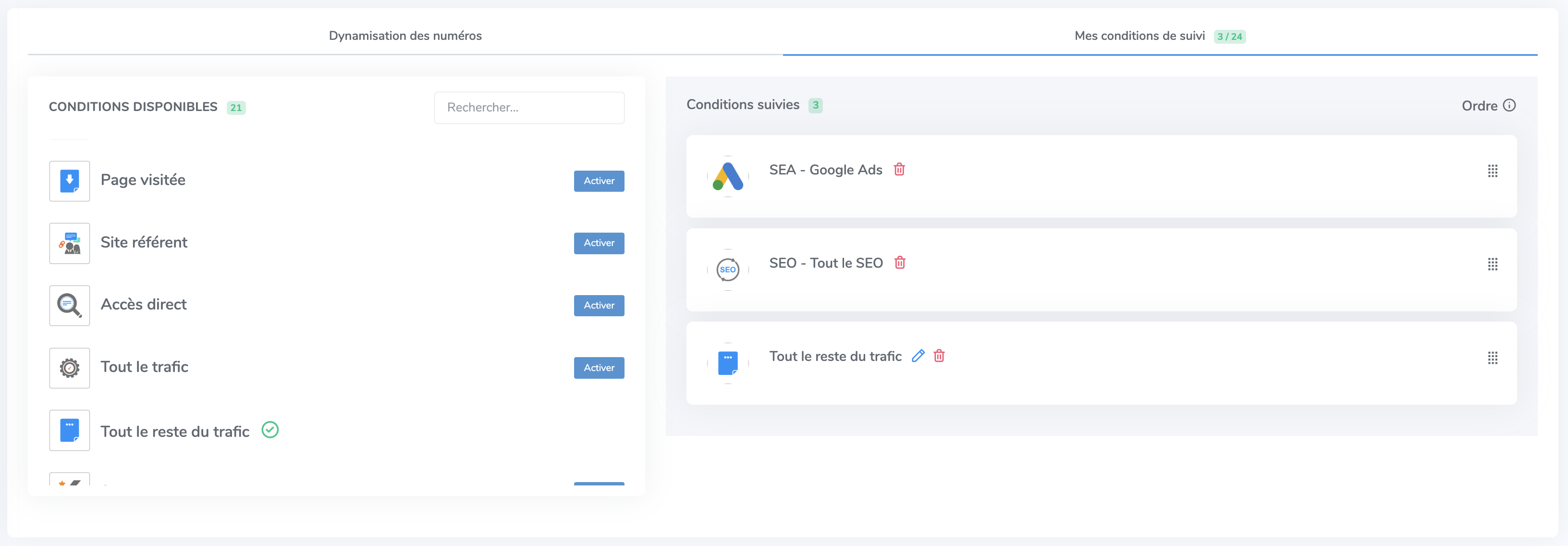Image resolution: width=1568 pixels, height=546 pixels.
Task: Activate the Site référent condition
Action: click(x=599, y=243)
